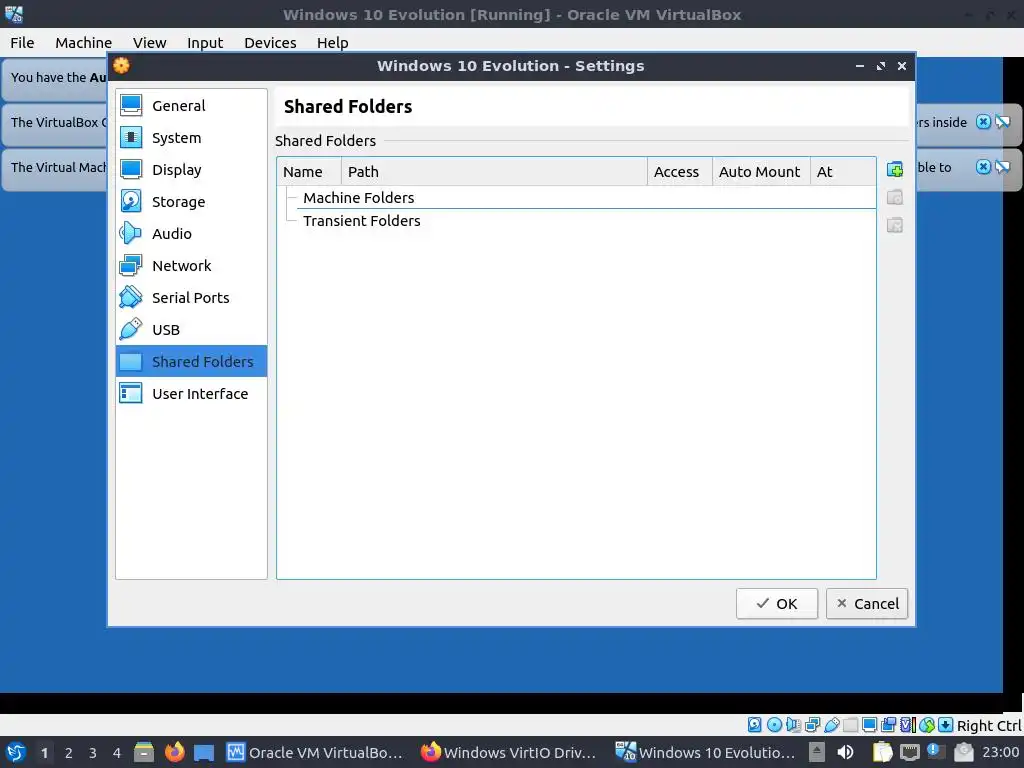The image size is (1024, 768).
Task: Open the volume control tray icon
Action: [845, 752]
